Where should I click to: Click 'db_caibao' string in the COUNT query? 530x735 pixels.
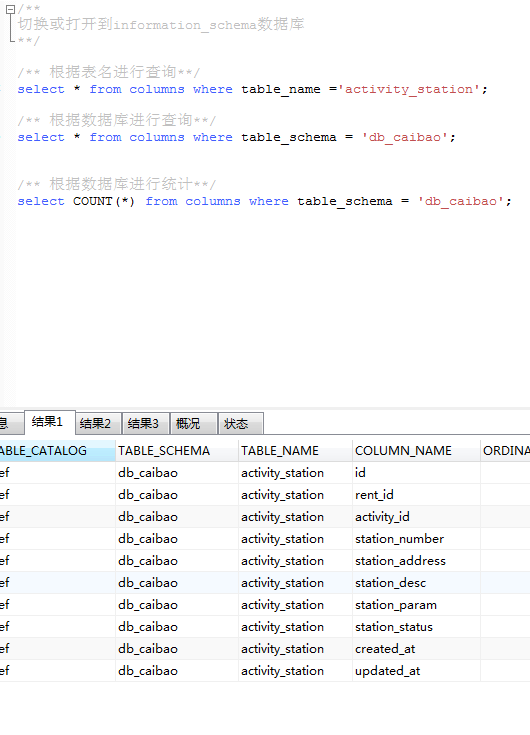pyautogui.click(x=461, y=201)
